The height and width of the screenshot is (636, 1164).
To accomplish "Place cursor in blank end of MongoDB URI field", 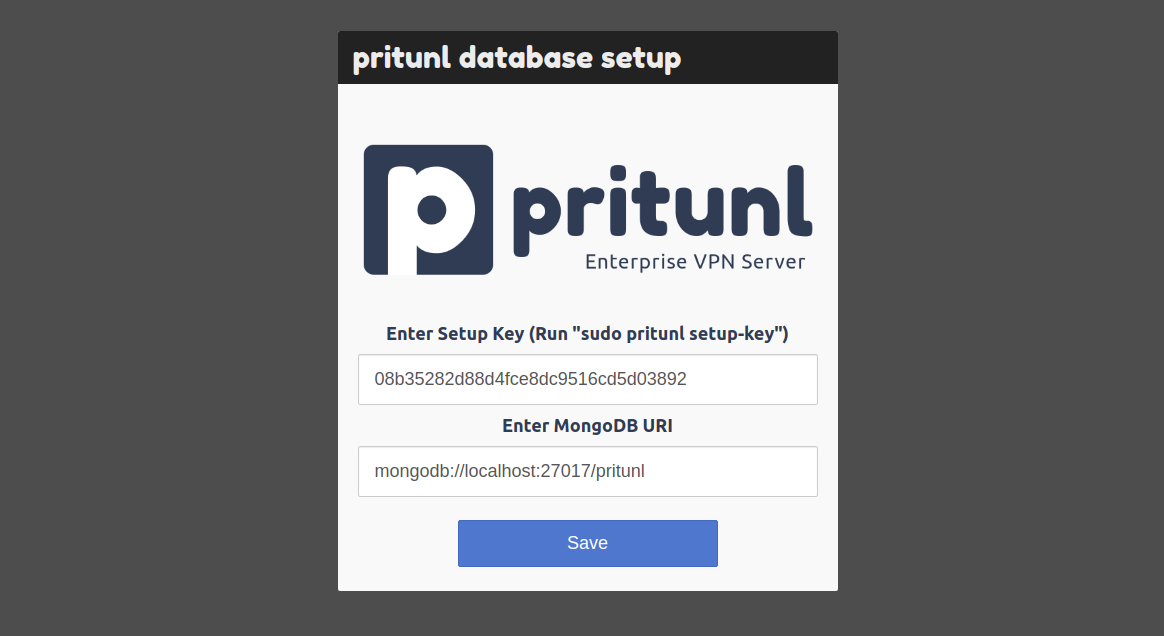I will coord(731,471).
